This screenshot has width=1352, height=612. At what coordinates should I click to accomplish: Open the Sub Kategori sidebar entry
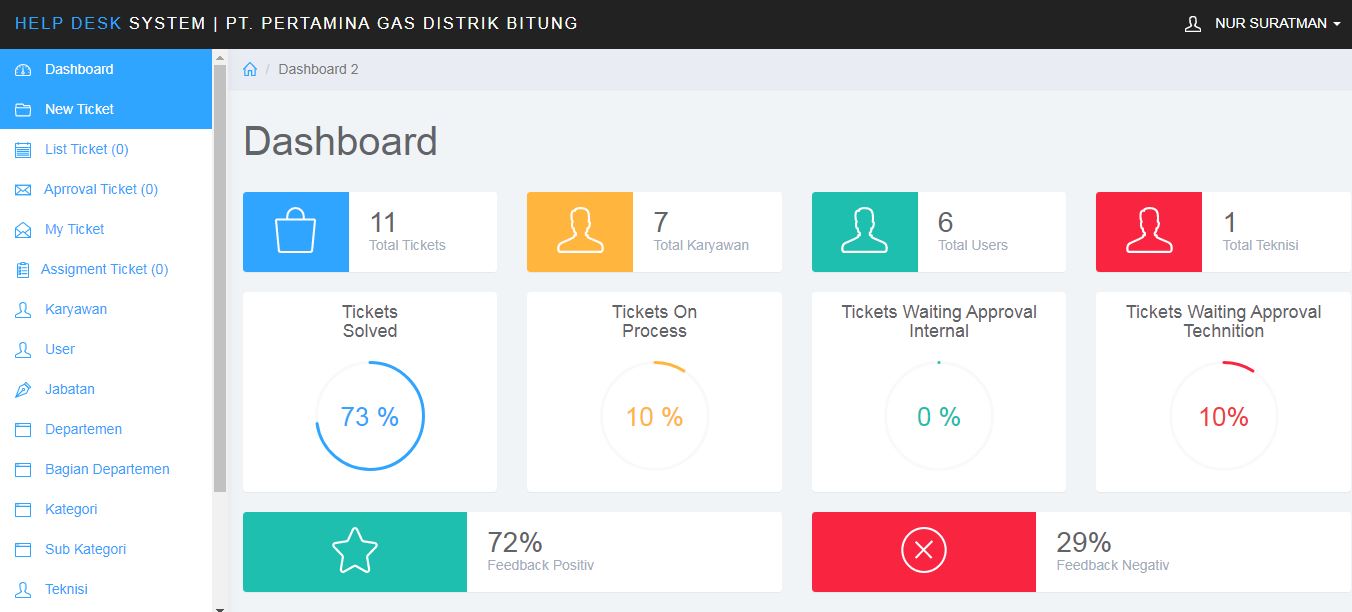pos(85,549)
